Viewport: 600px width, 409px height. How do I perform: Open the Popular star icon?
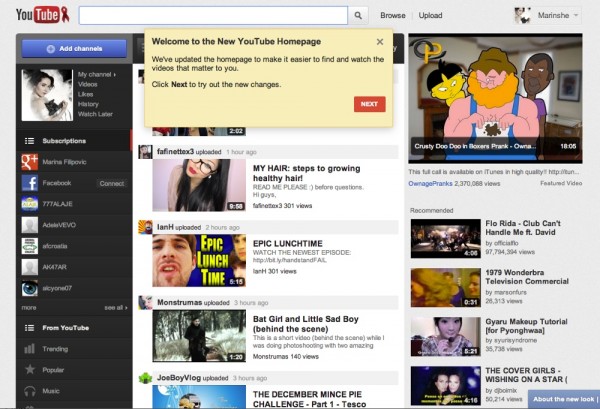[29, 370]
